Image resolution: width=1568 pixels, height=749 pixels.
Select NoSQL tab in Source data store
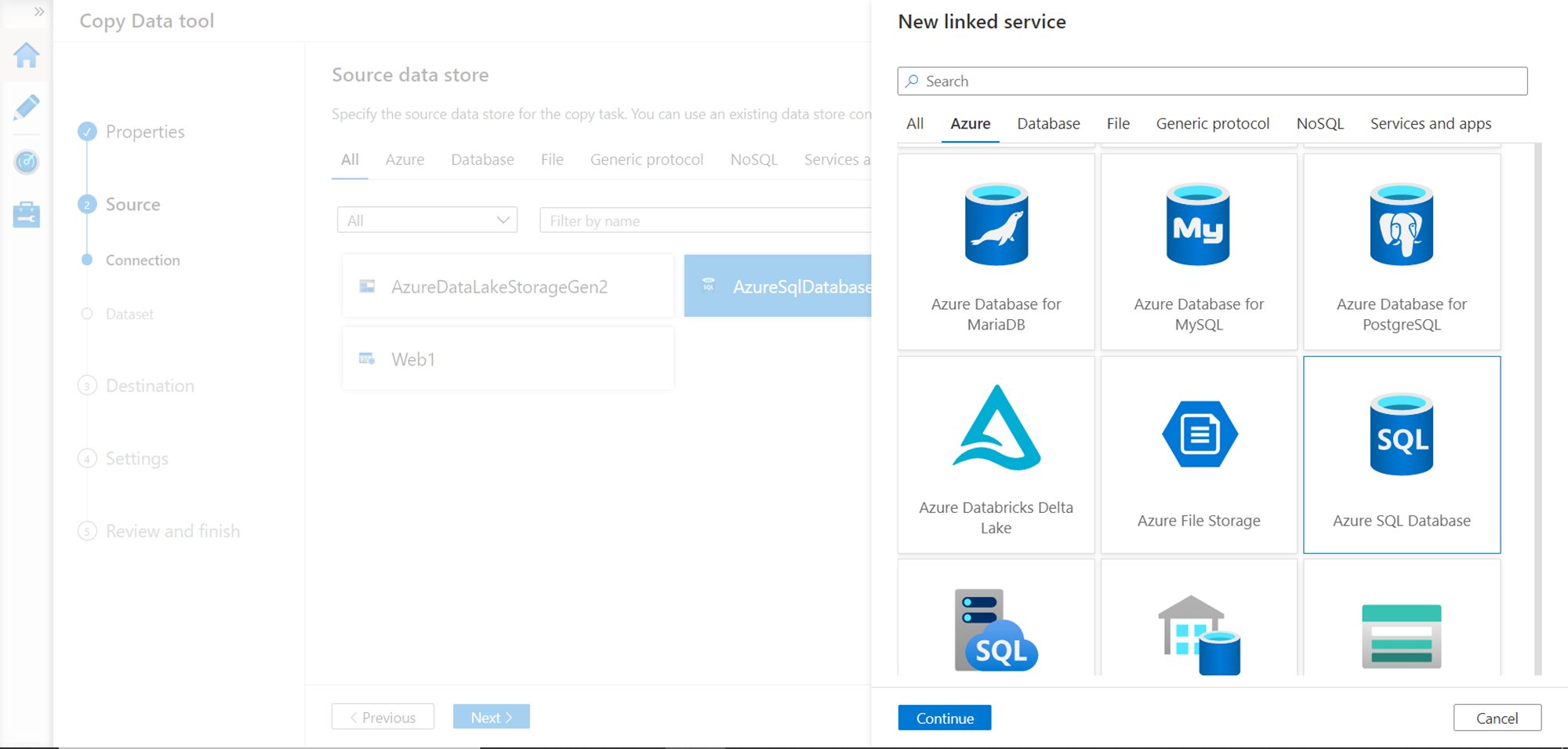(754, 159)
